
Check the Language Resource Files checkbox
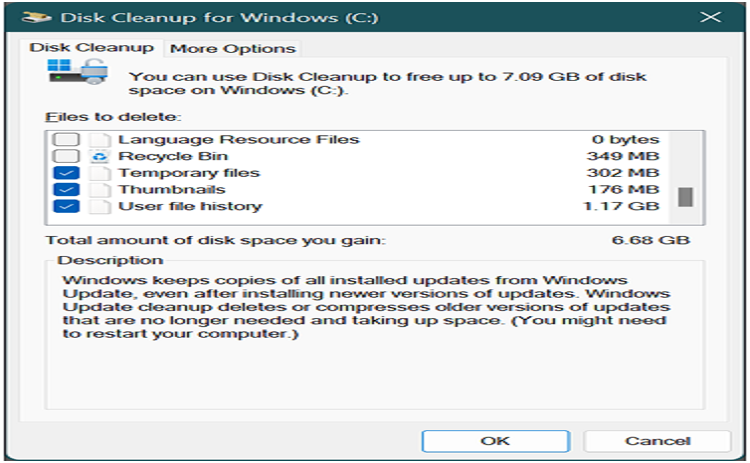(x=66, y=139)
